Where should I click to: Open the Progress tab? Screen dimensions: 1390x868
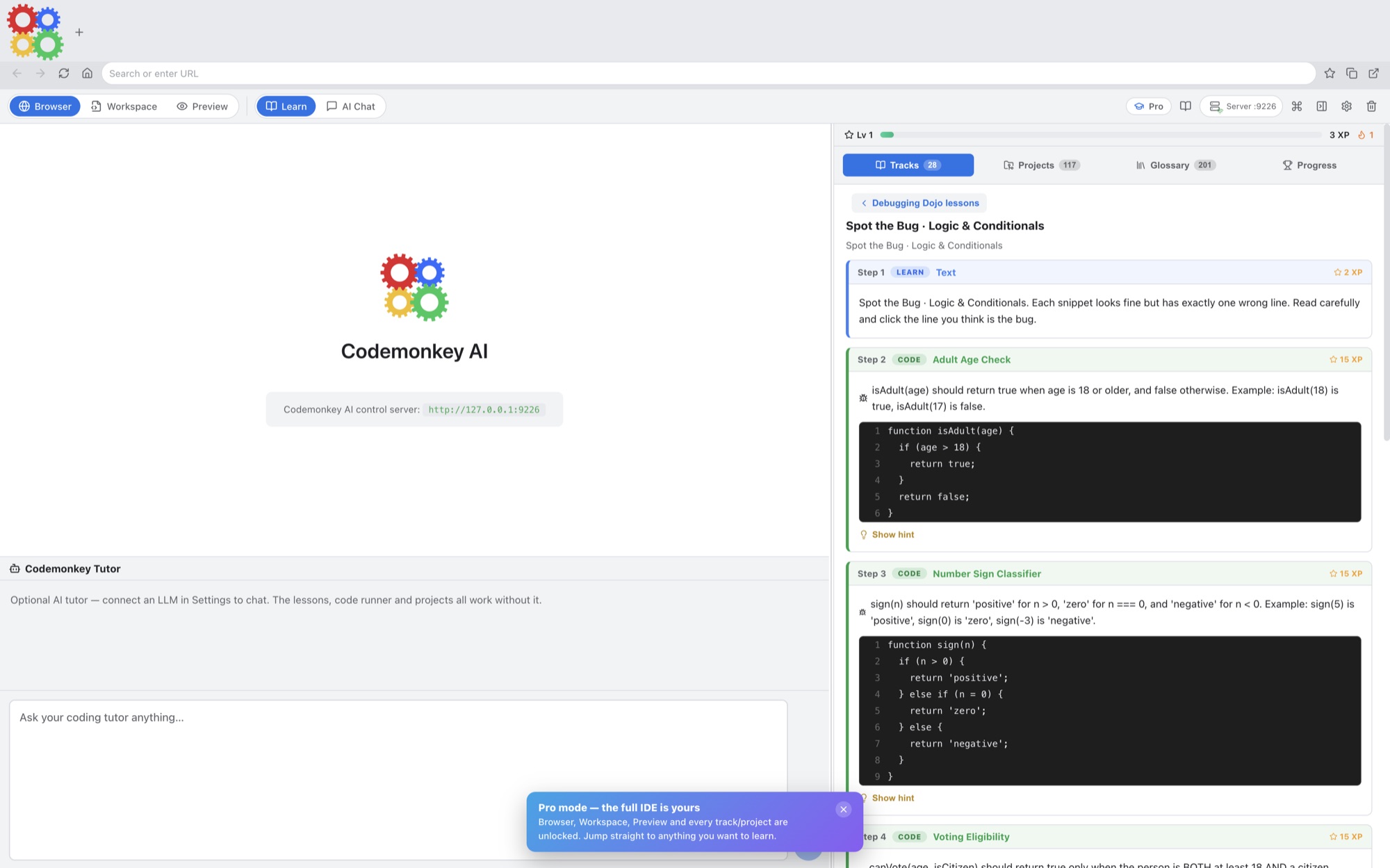(1309, 165)
